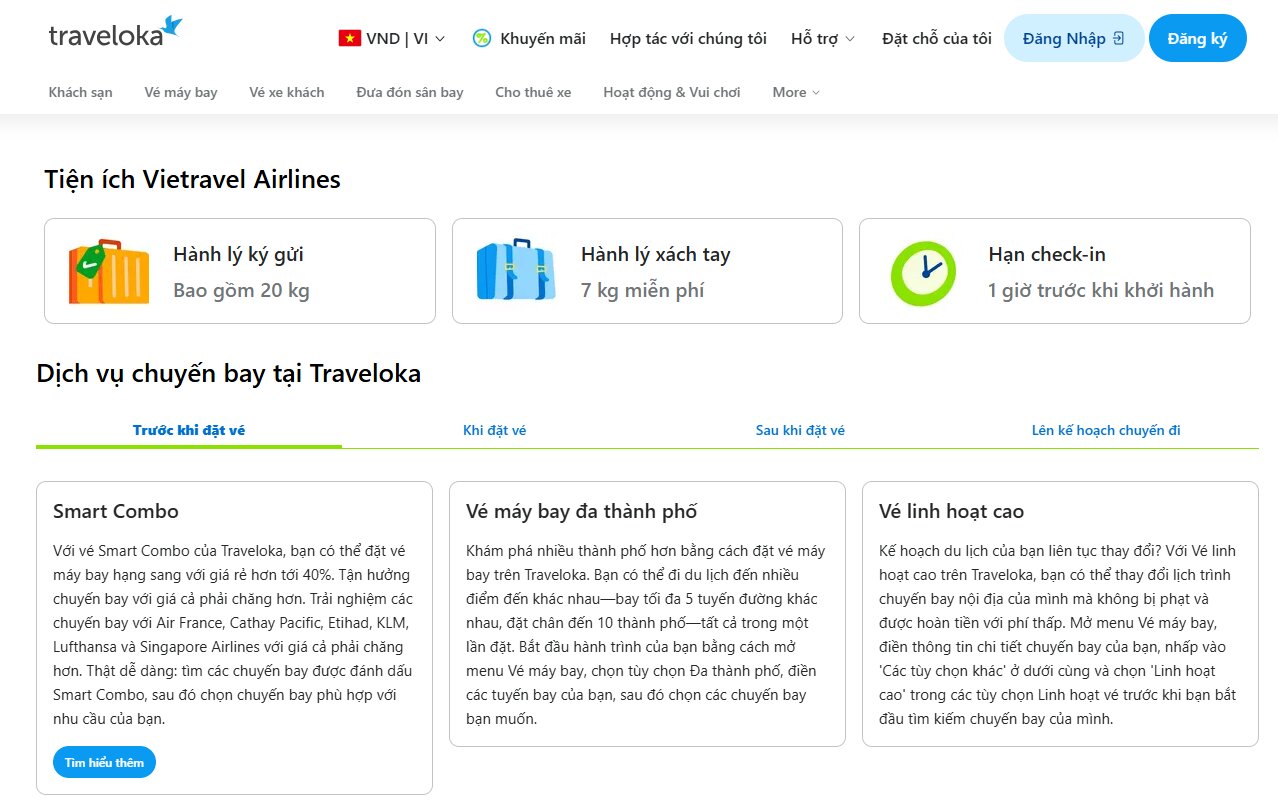Click the Đăng ký register button
1278x802 pixels.
click(x=1197, y=38)
